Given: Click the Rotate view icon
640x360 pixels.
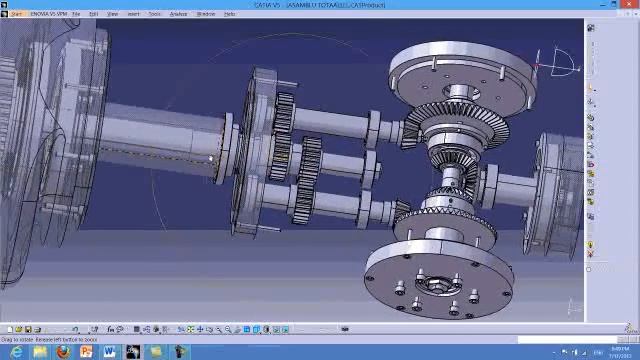Looking at the screenshot, I should [209, 329].
